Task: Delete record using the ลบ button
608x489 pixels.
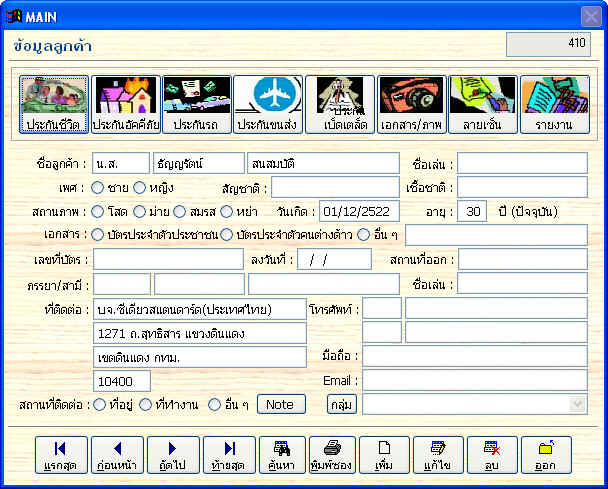Action: click(490, 455)
